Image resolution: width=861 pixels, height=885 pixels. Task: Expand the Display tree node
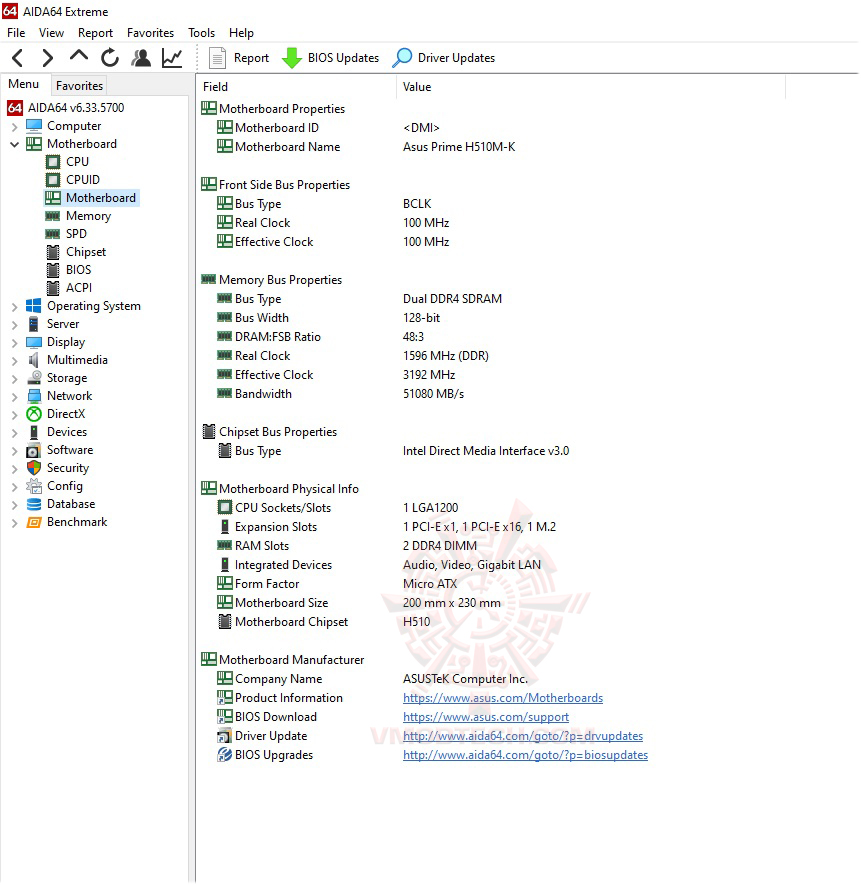pyautogui.click(x=15, y=343)
